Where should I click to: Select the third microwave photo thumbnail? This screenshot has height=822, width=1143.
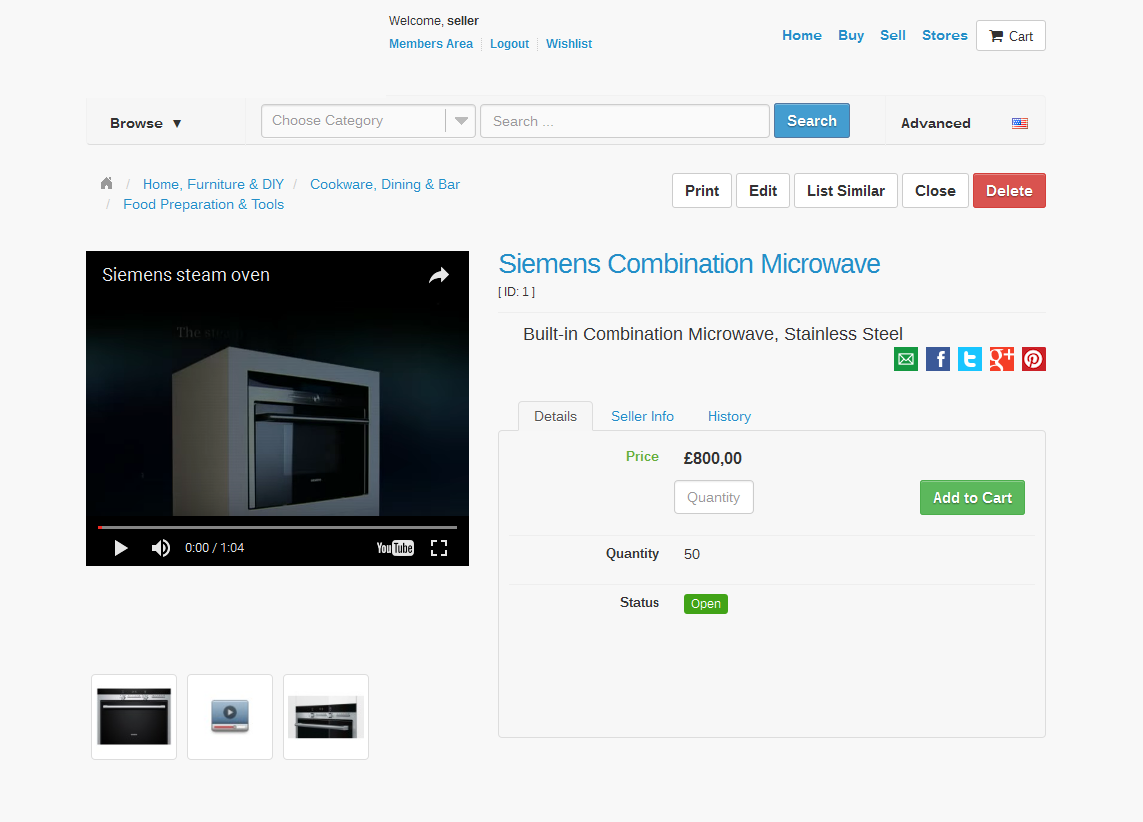click(326, 717)
